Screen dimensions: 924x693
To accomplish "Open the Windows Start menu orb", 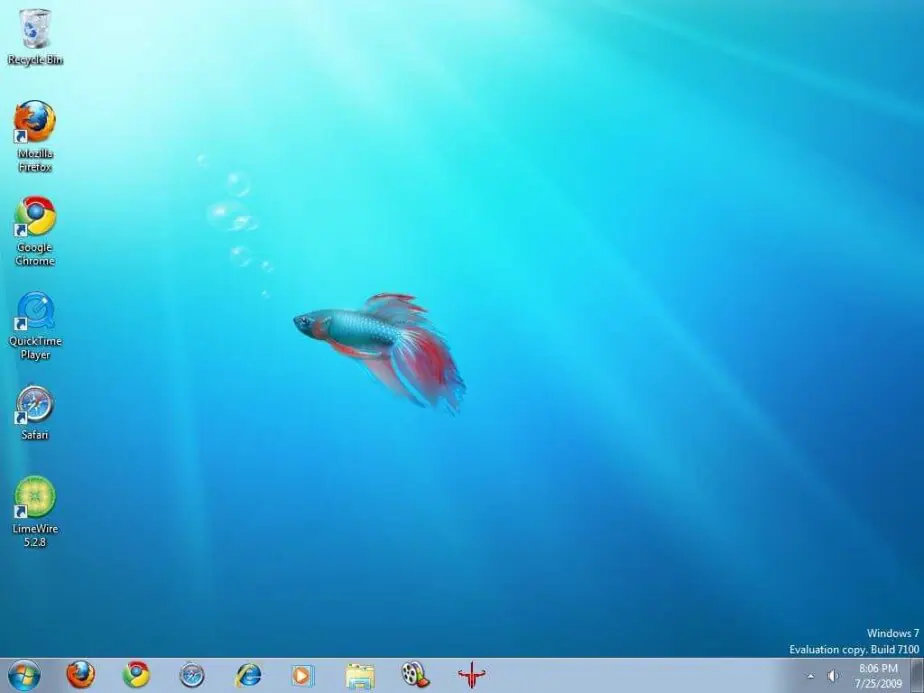I will pyautogui.click(x=24, y=675).
